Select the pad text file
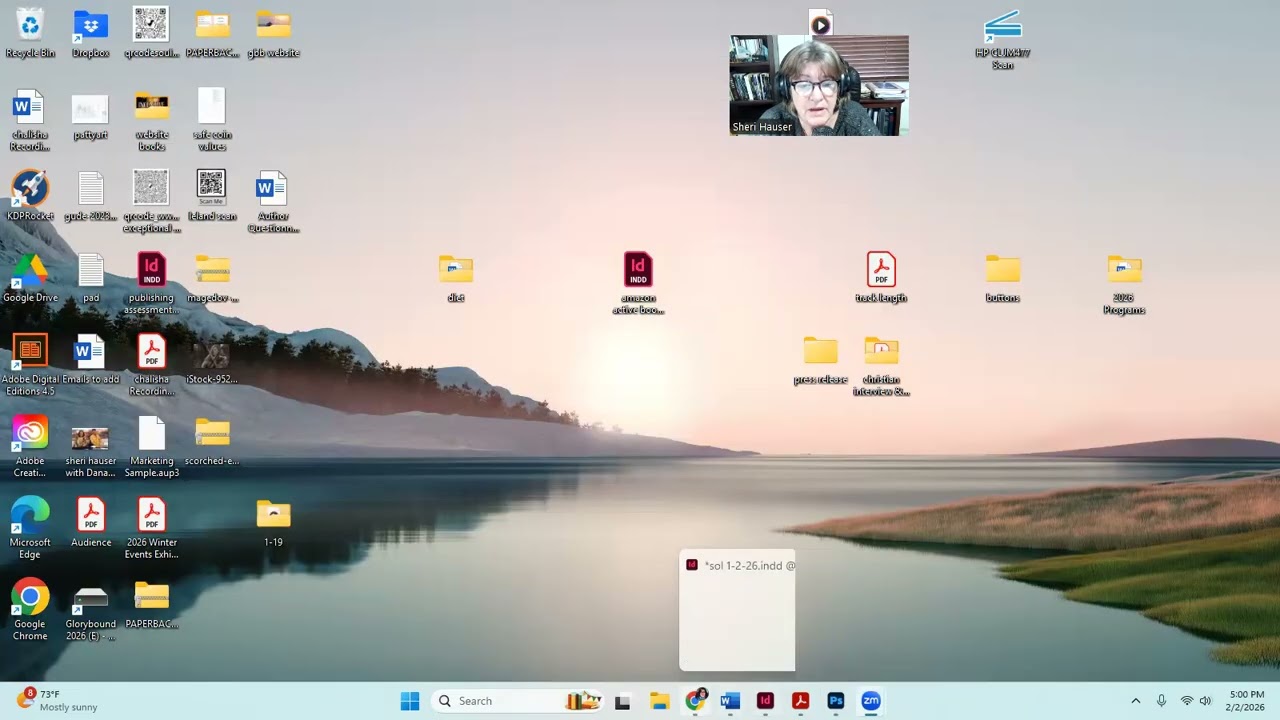Screen dimensions: 1280x720 [91, 278]
